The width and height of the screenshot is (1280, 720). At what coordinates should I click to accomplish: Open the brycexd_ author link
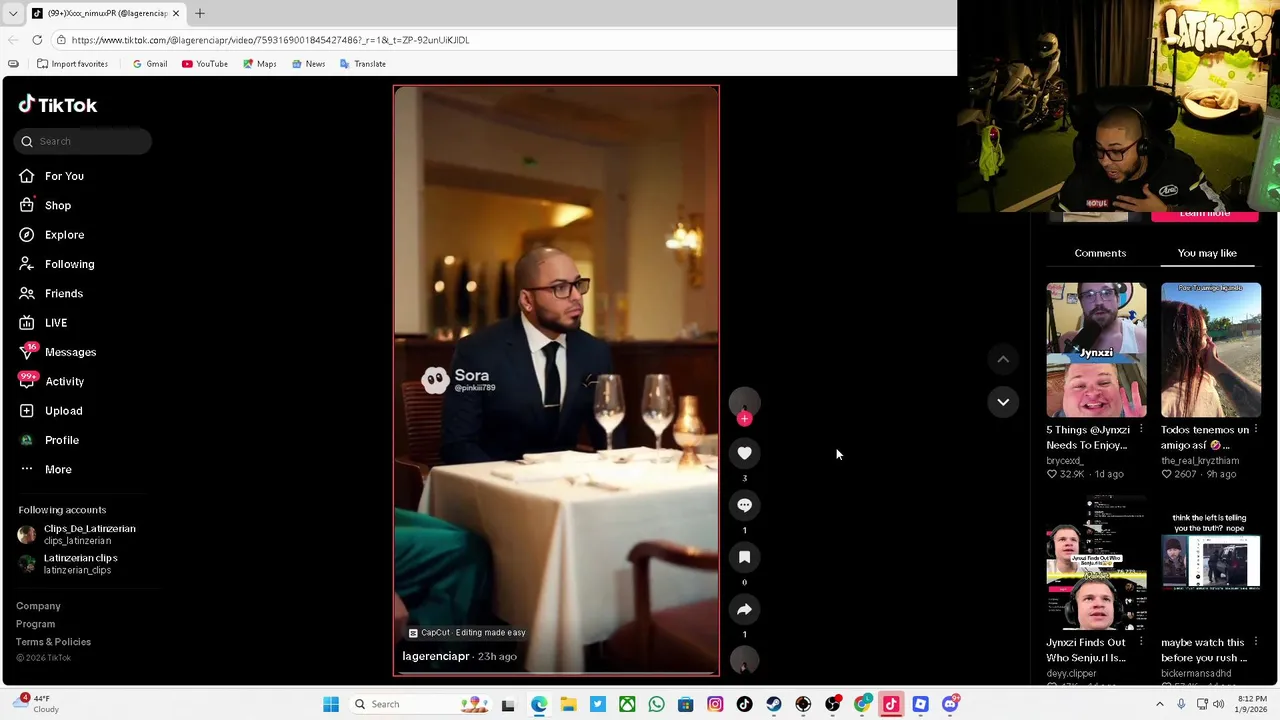[1065, 461]
